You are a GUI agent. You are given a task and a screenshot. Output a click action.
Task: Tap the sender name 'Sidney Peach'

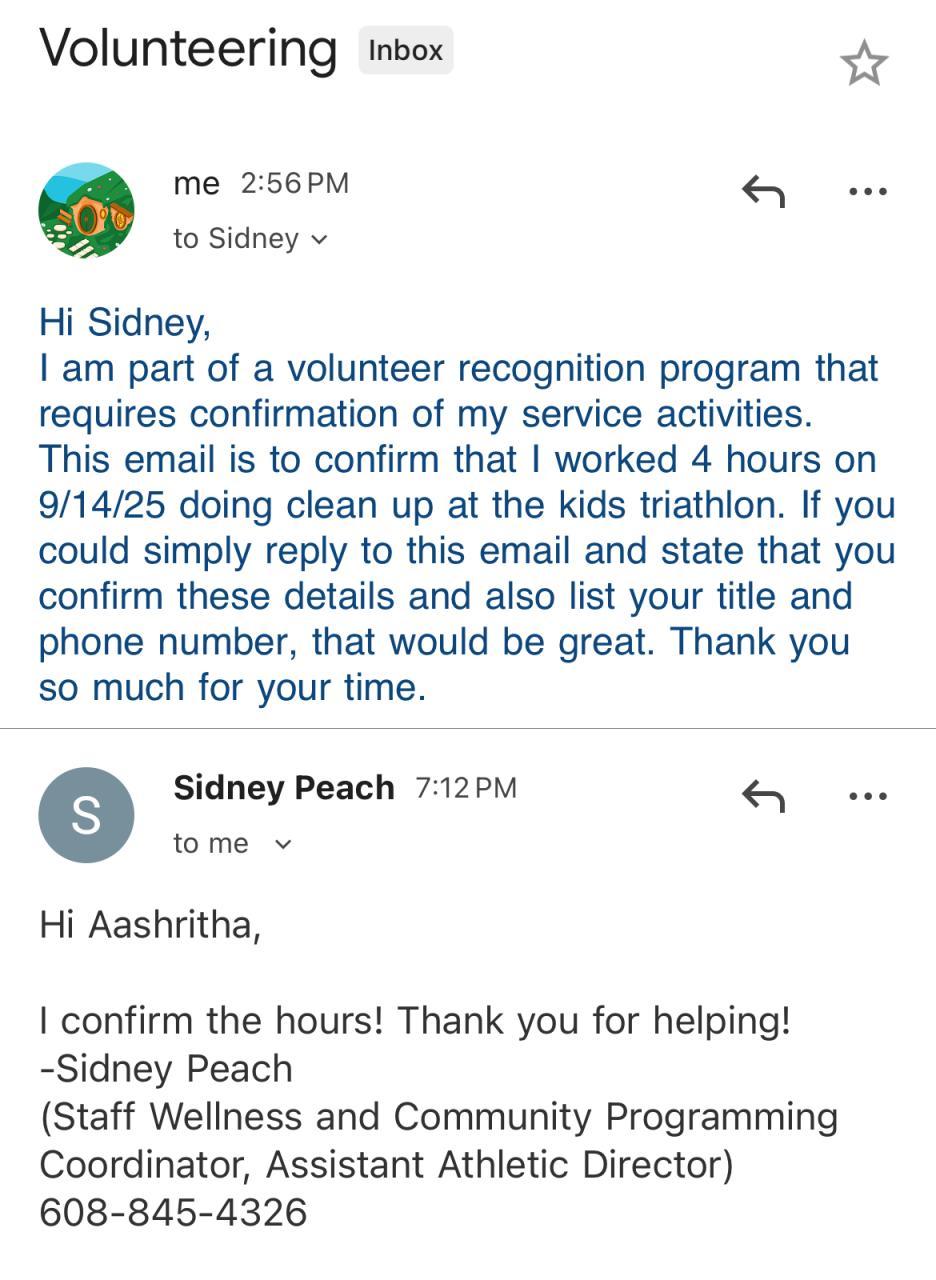pos(283,788)
